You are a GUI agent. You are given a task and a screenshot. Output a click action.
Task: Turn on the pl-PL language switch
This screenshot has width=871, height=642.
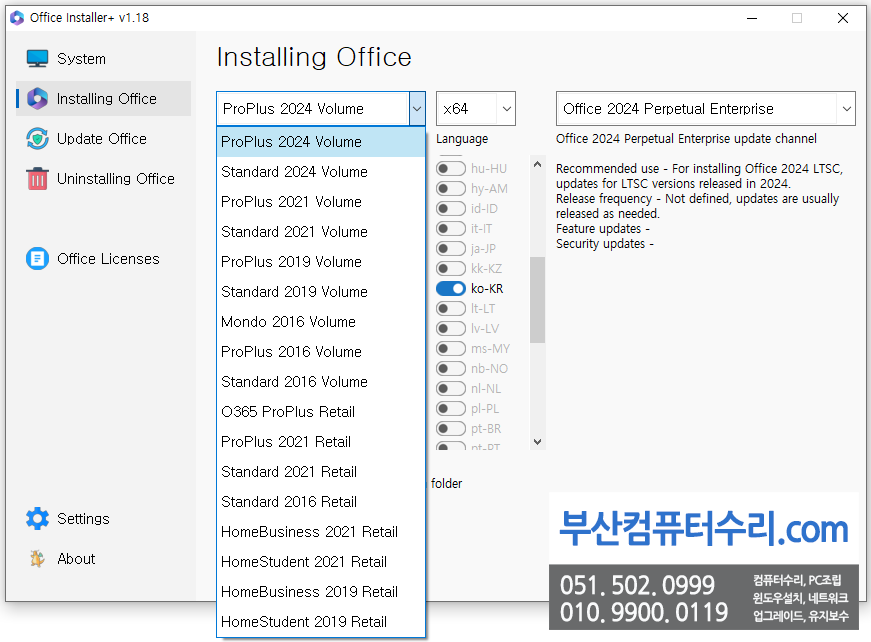(450, 408)
